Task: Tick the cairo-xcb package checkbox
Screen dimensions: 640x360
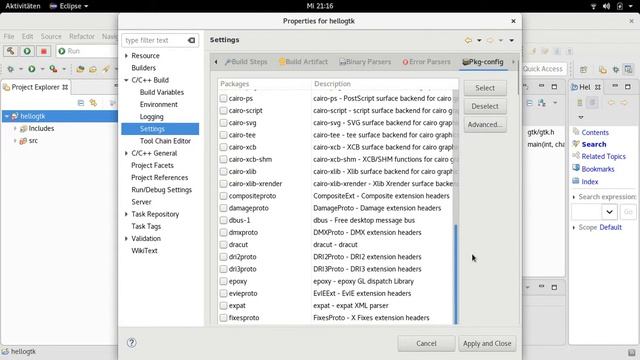Action: point(223,147)
